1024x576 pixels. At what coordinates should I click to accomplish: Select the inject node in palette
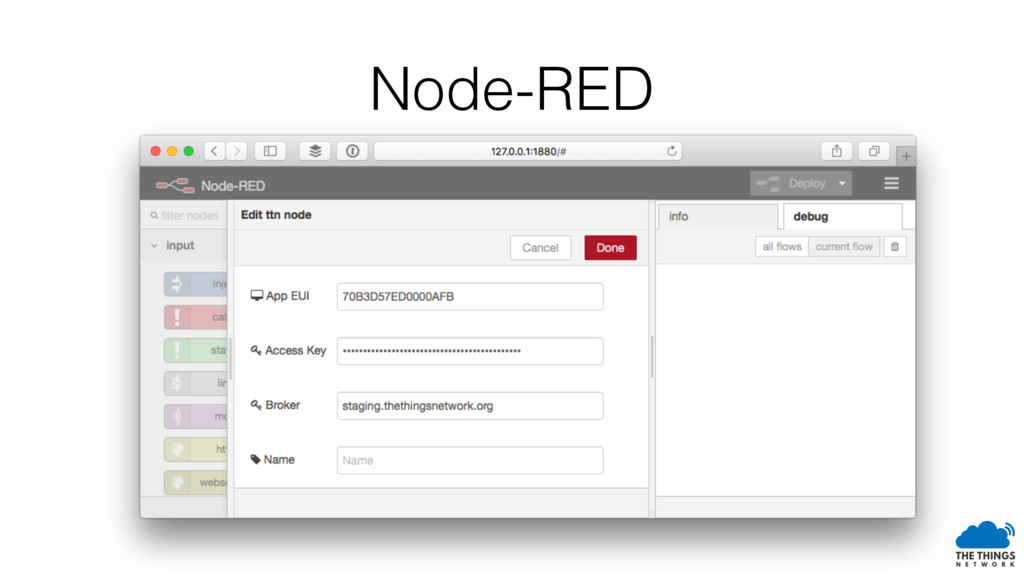point(196,284)
